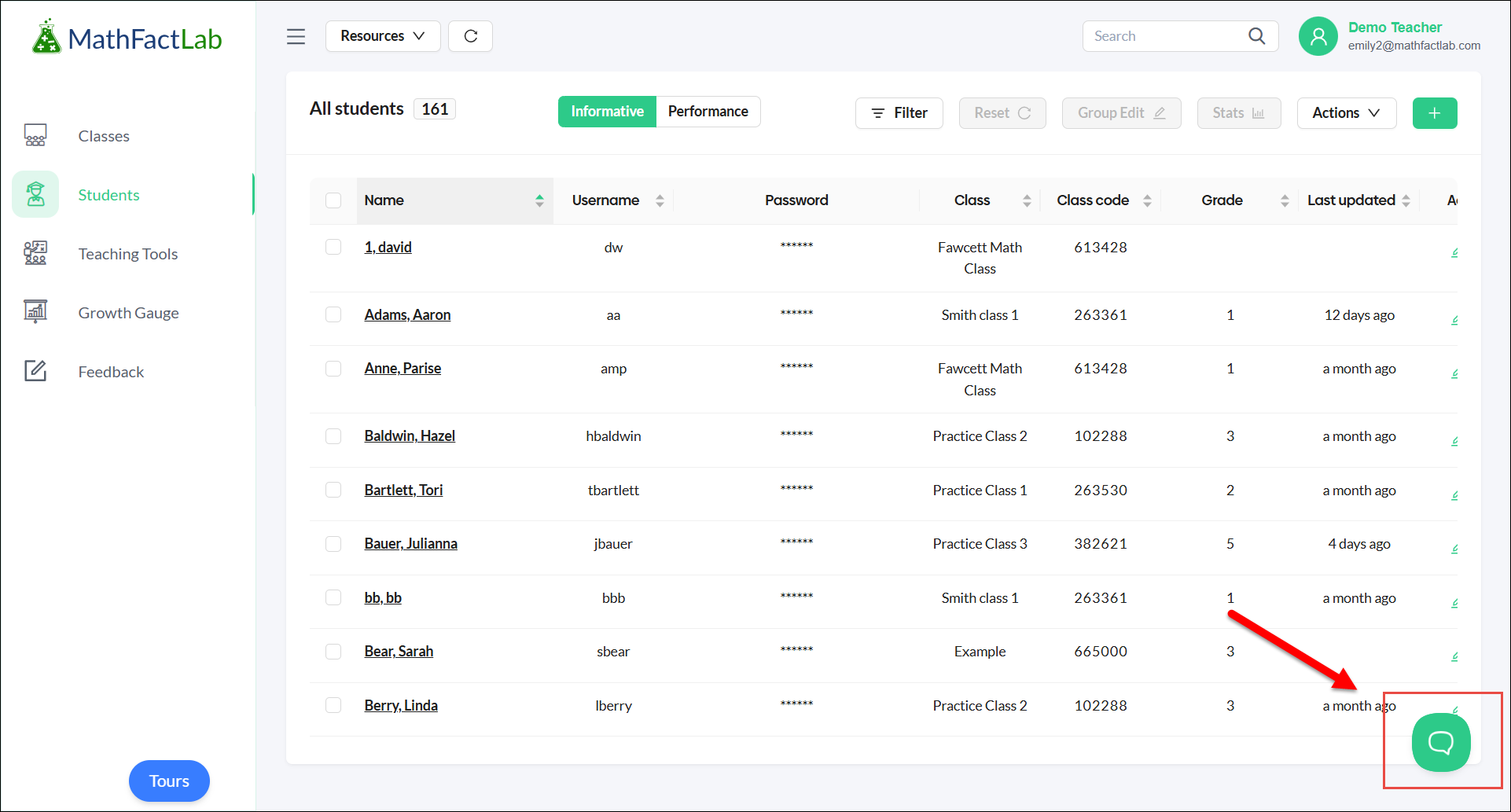Screen dimensions: 1511x812
Task: Click the refresh icon button
Action: pos(470,36)
